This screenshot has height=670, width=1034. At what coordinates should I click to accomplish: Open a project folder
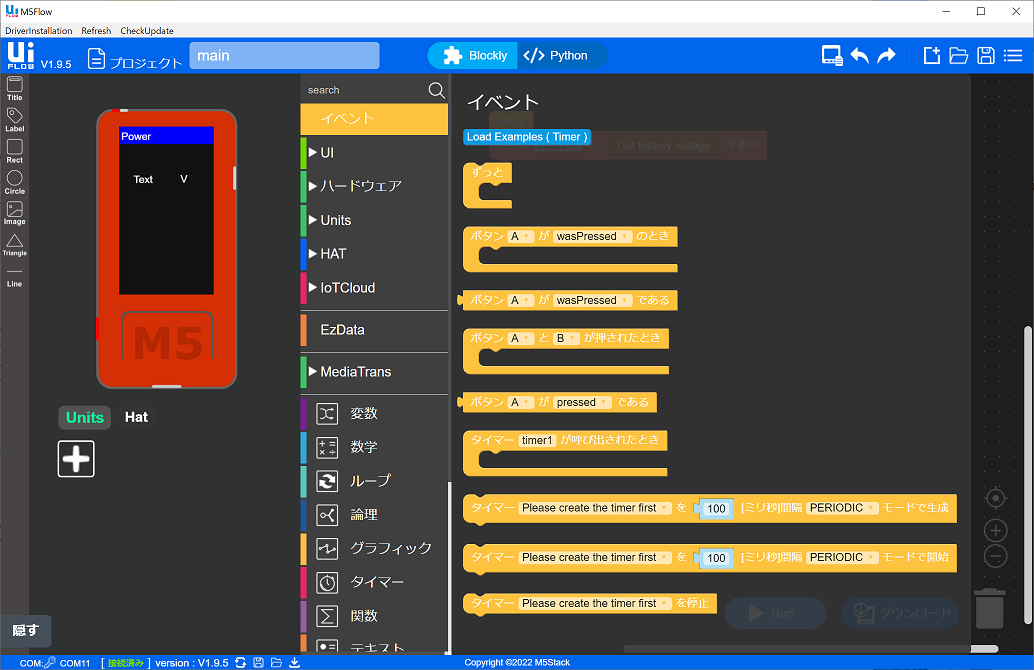pyautogui.click(x=958, y=56)
